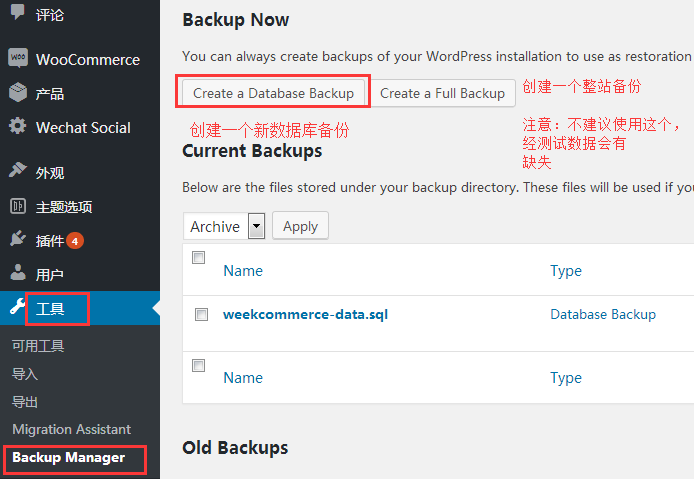This screenshot has width=694, height=479.
Task: Click Create a Full Backup button
Action: [442, 93]
